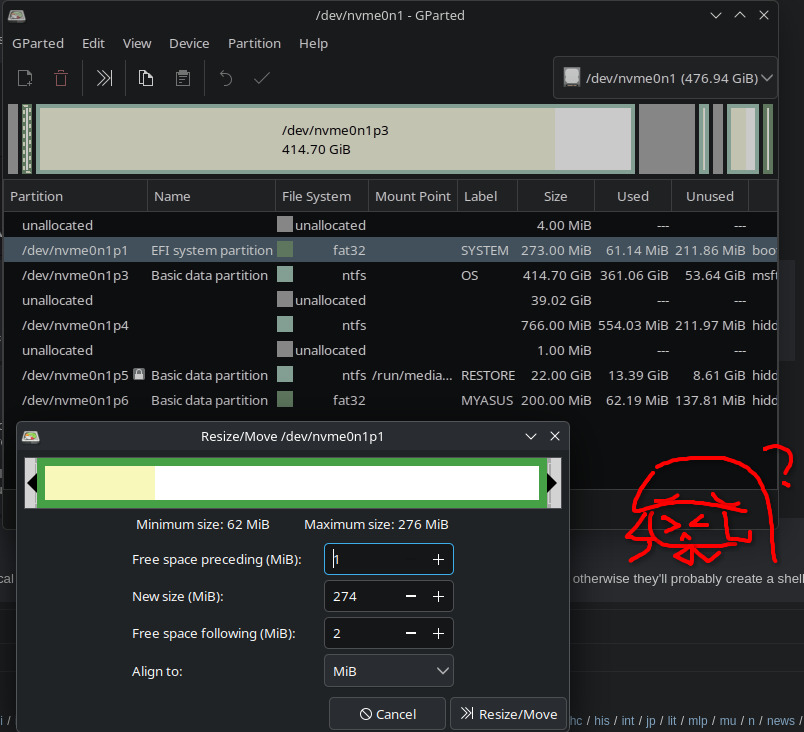Sort by the Label column header
Viewport: 804px width, 732px height.
[x=487, y=196]
